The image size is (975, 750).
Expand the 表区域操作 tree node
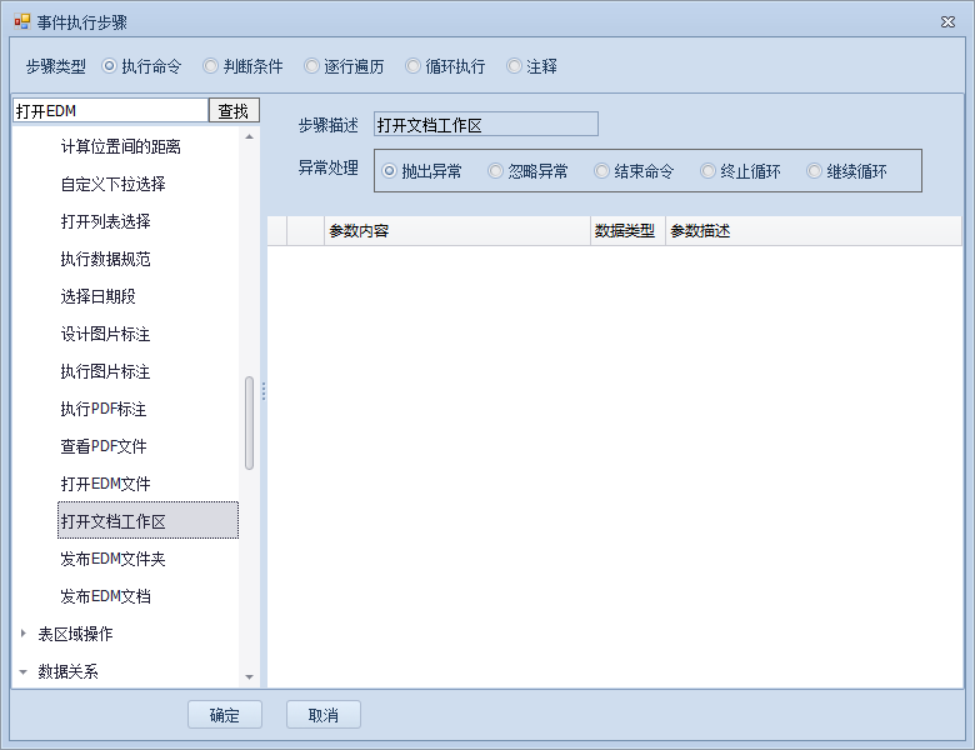pyautogui.click(x=24, y=634)
